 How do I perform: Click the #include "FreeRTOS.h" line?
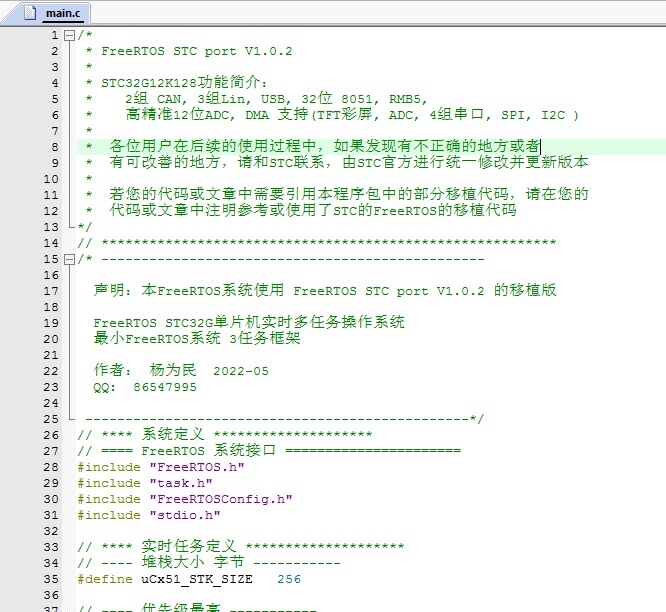pos(161,467)
